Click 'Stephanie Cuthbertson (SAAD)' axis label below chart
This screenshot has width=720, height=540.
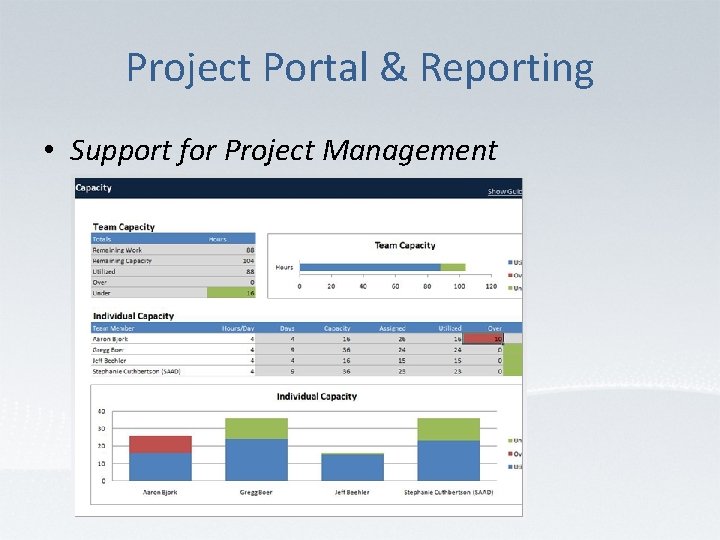coord(449,492)
